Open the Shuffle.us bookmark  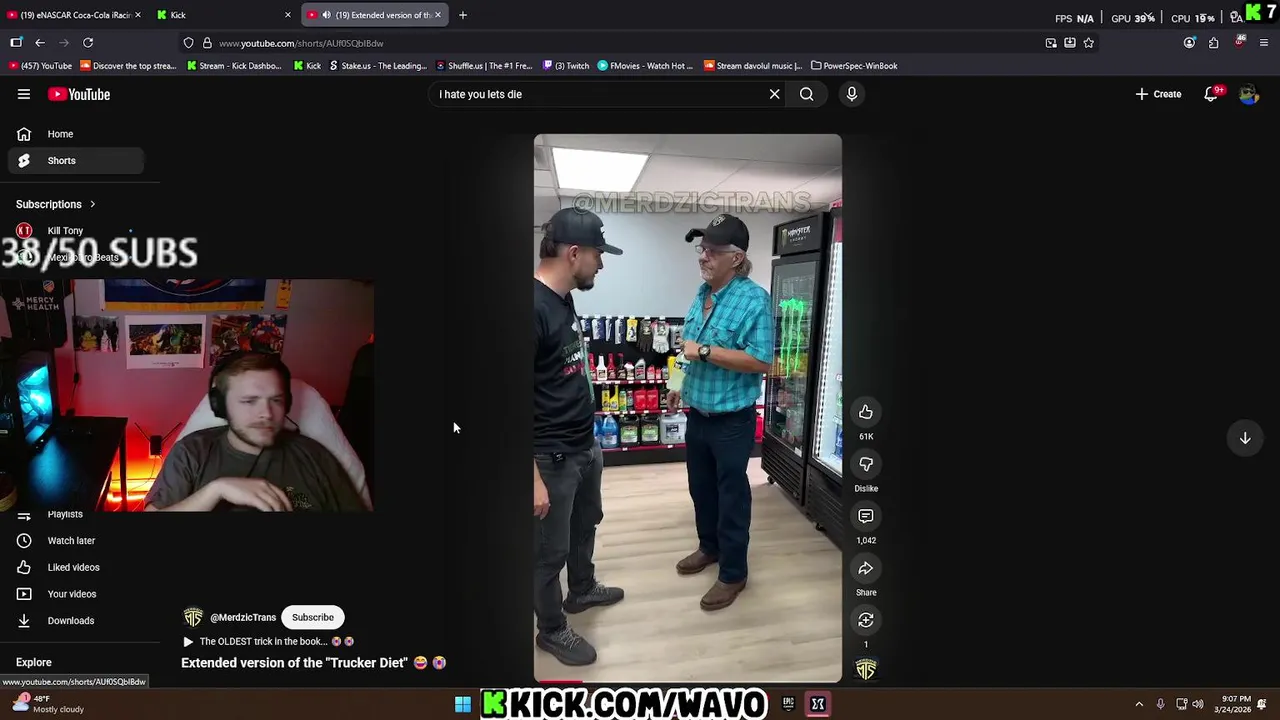point(484,66)
